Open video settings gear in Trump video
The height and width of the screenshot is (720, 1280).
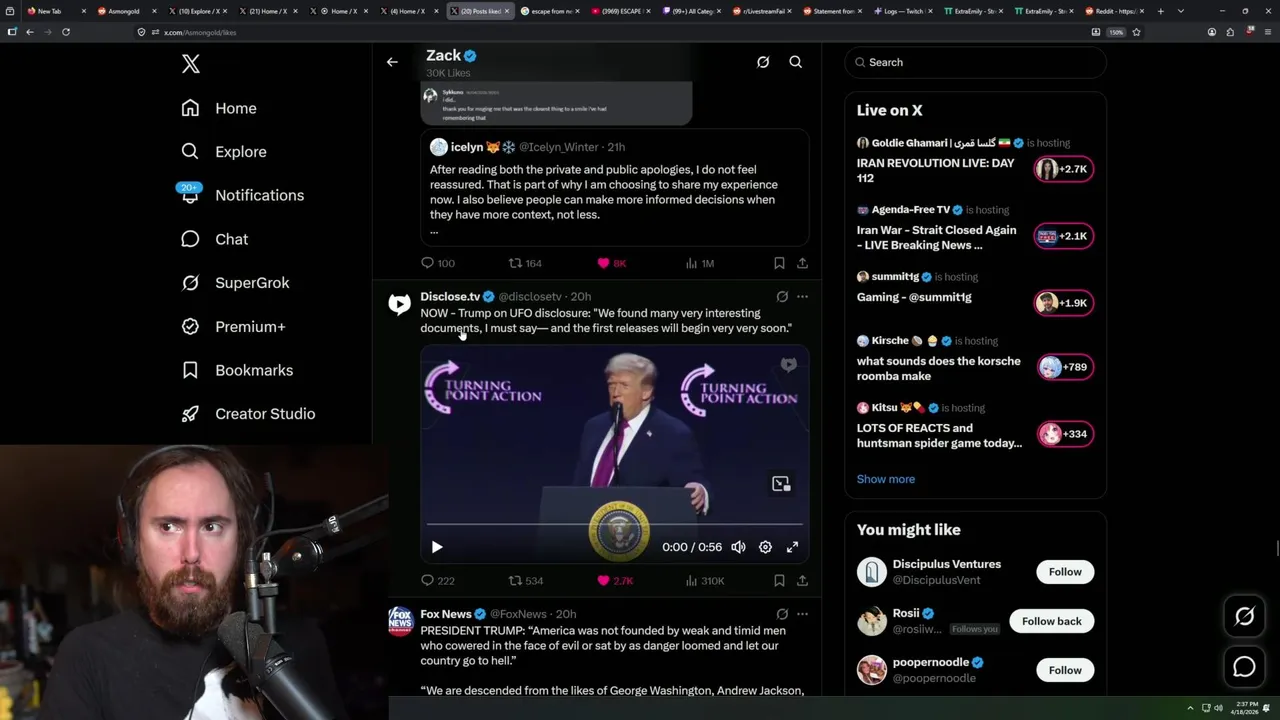(765, 547)
